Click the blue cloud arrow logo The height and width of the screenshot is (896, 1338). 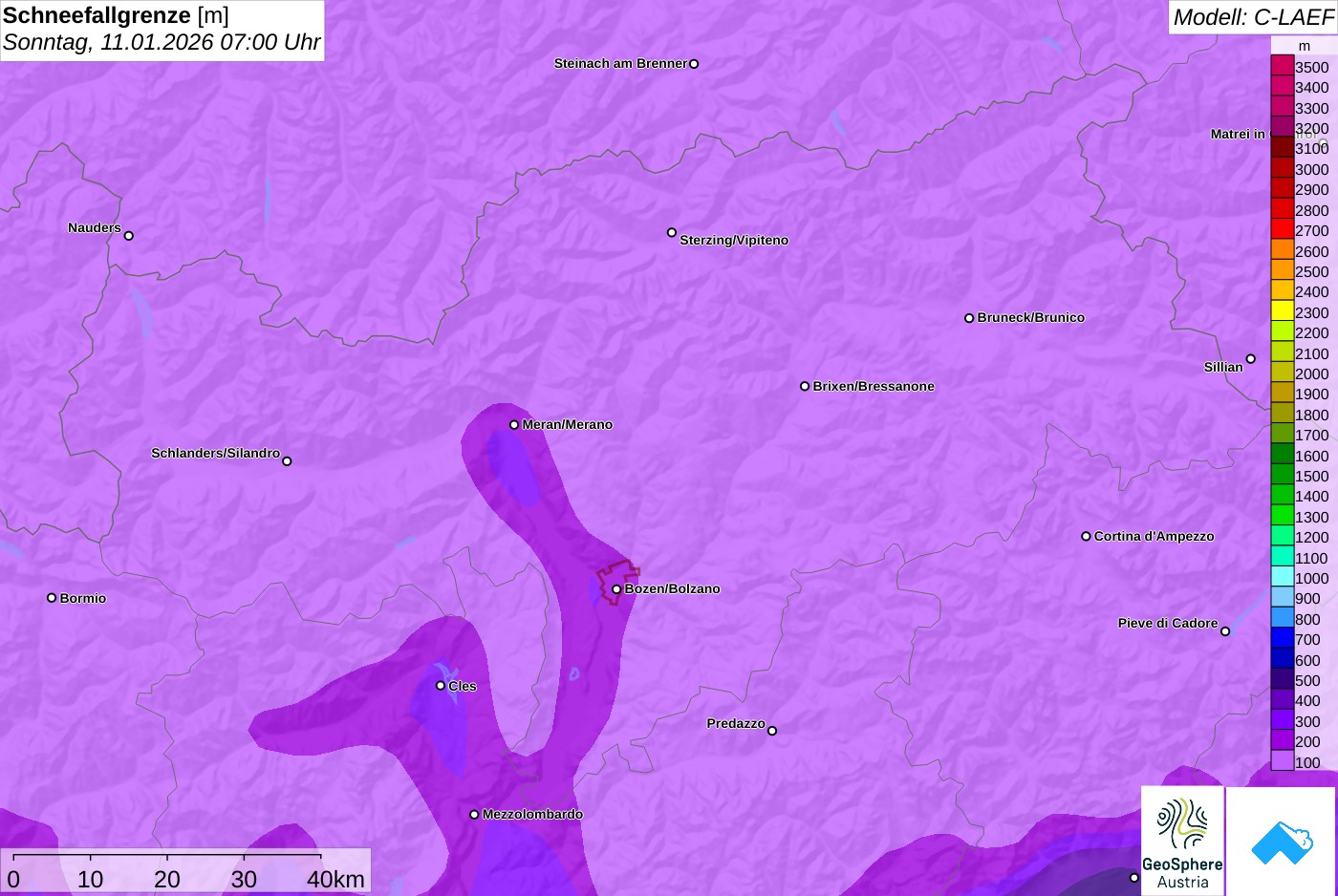[1282, 841]
